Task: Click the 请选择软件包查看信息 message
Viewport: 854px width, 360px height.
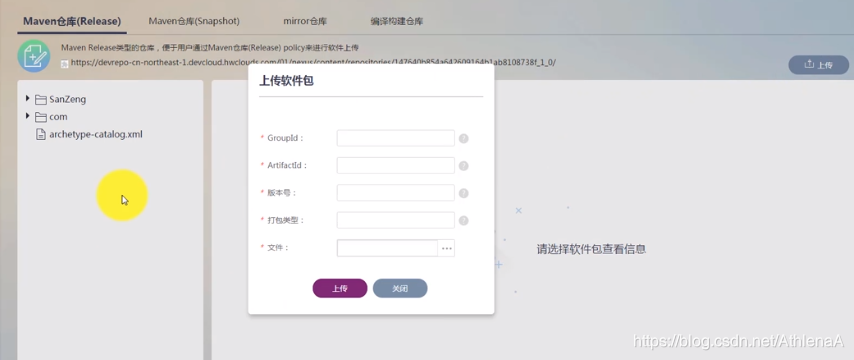Action: [591, 249]
